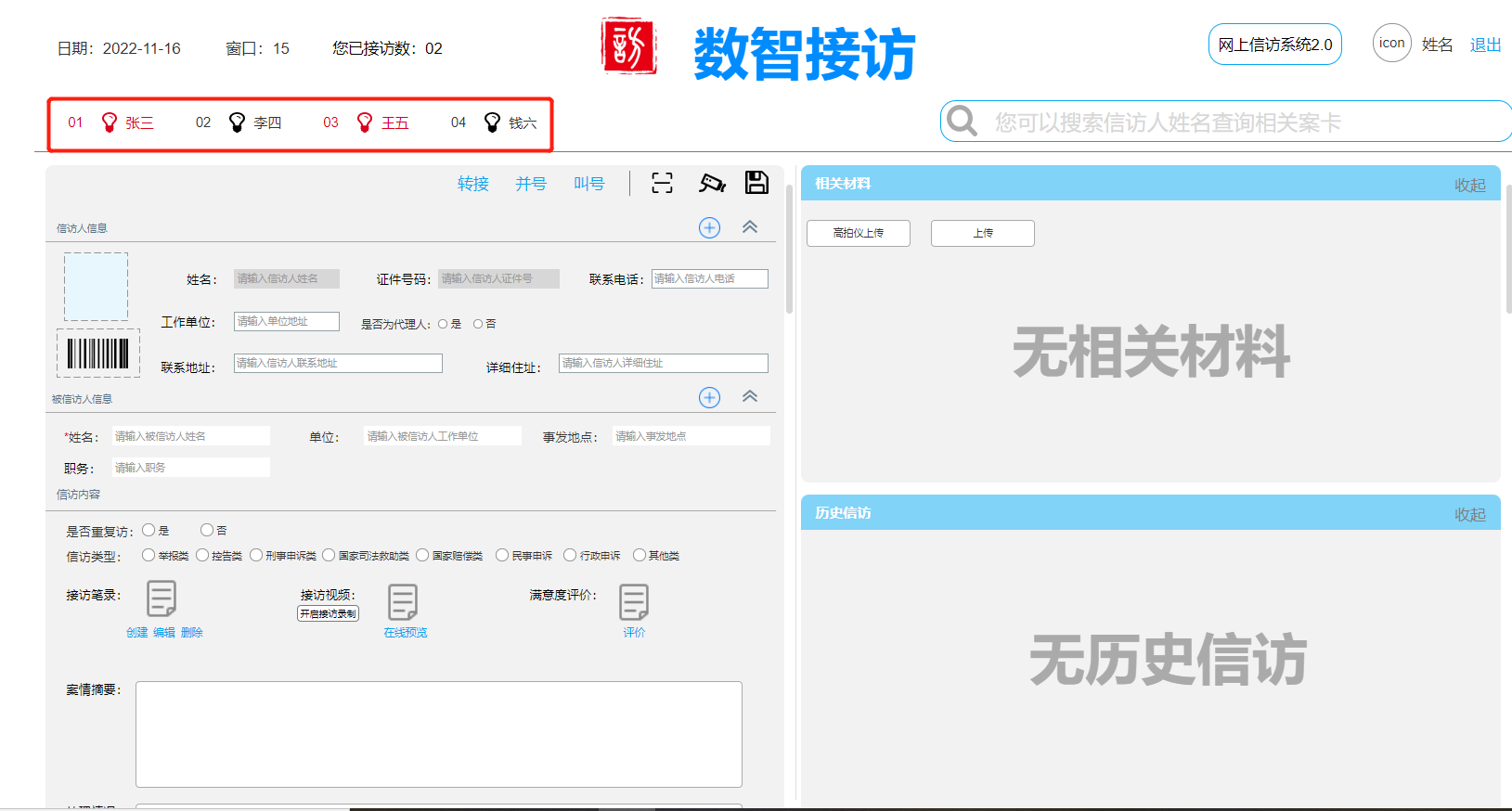The height and width of the screenshot is (811, 1512).
Task: Select 否 for 是否重复访
Action: (207, 530)
